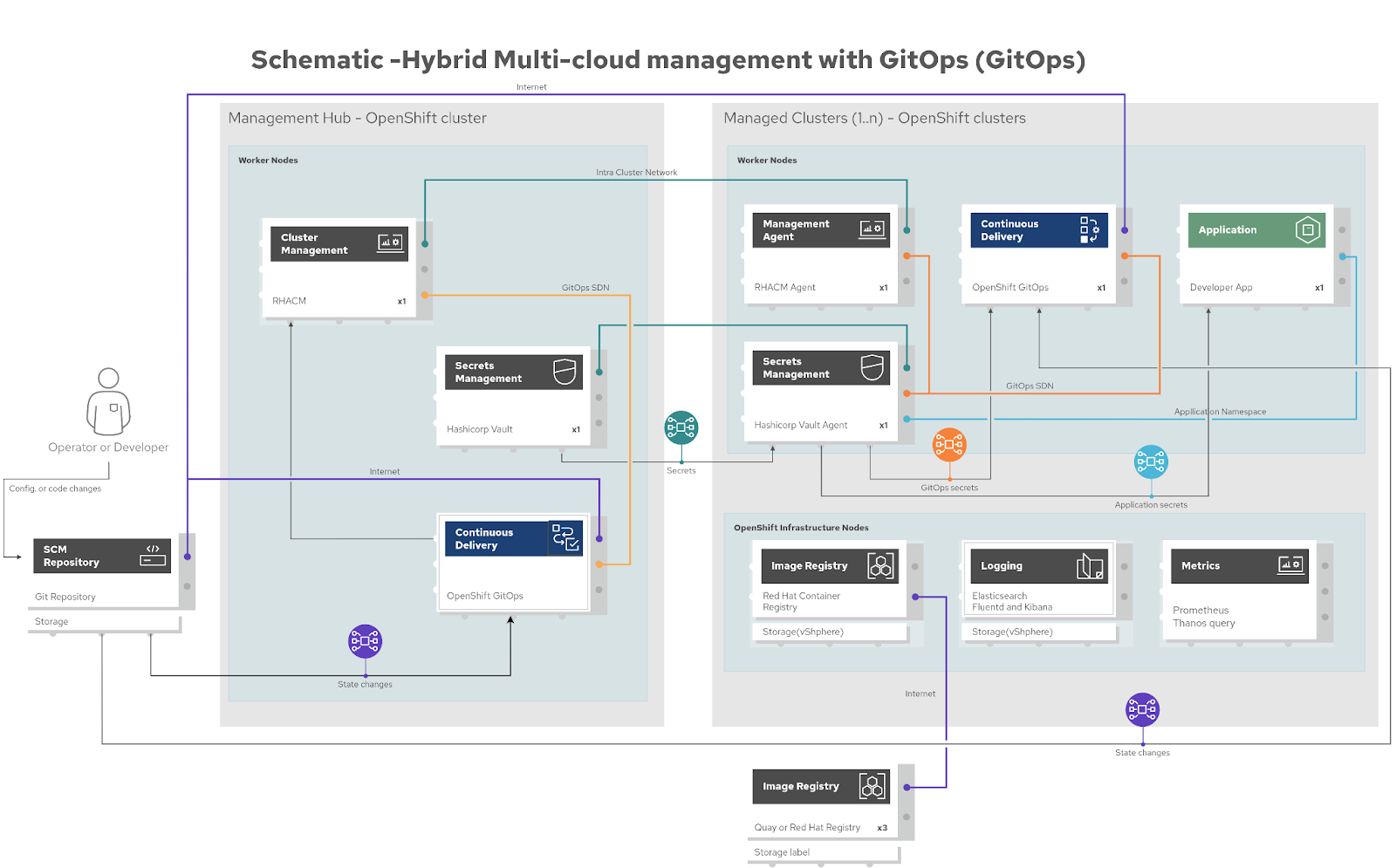Click the Logging box document icon

[x=1089, y=566]
